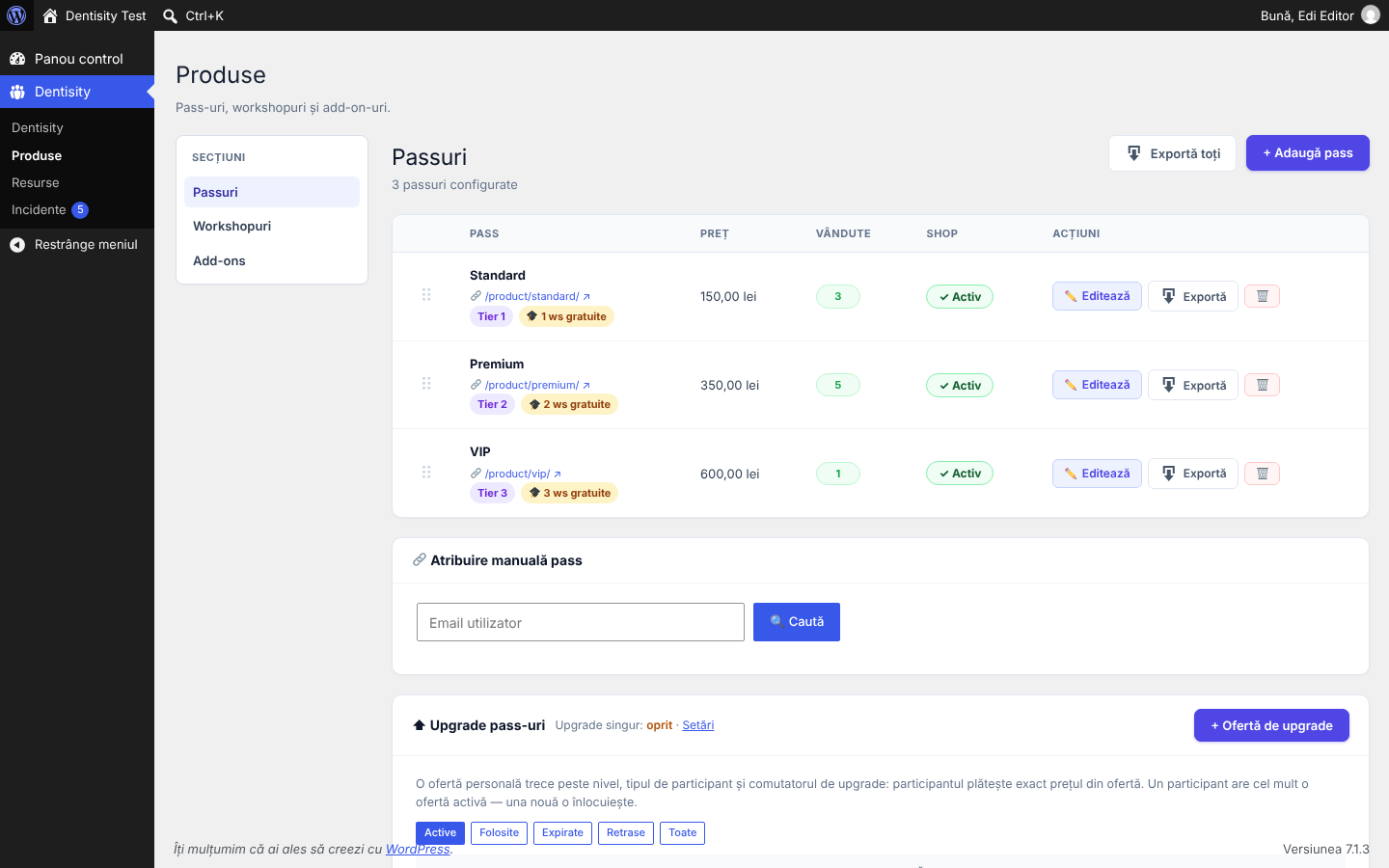1389x868 pixels.
Task: Filter upgrade offers by Active
Action: [x=440, y=833]
